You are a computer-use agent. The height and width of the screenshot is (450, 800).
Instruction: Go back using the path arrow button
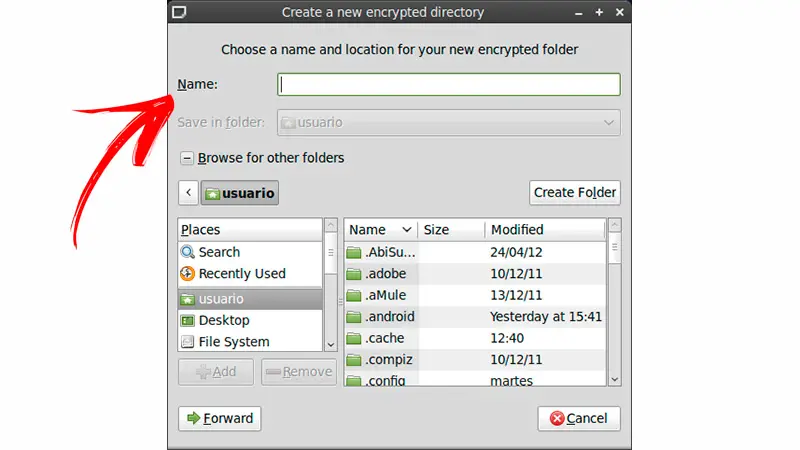pos(188,193)
